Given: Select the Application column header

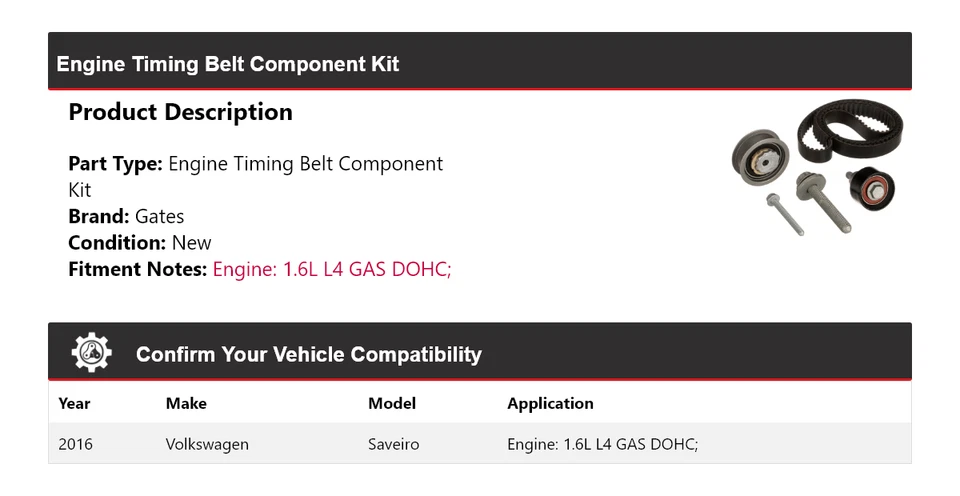Looking at the screenshot, I should point(550,403).
